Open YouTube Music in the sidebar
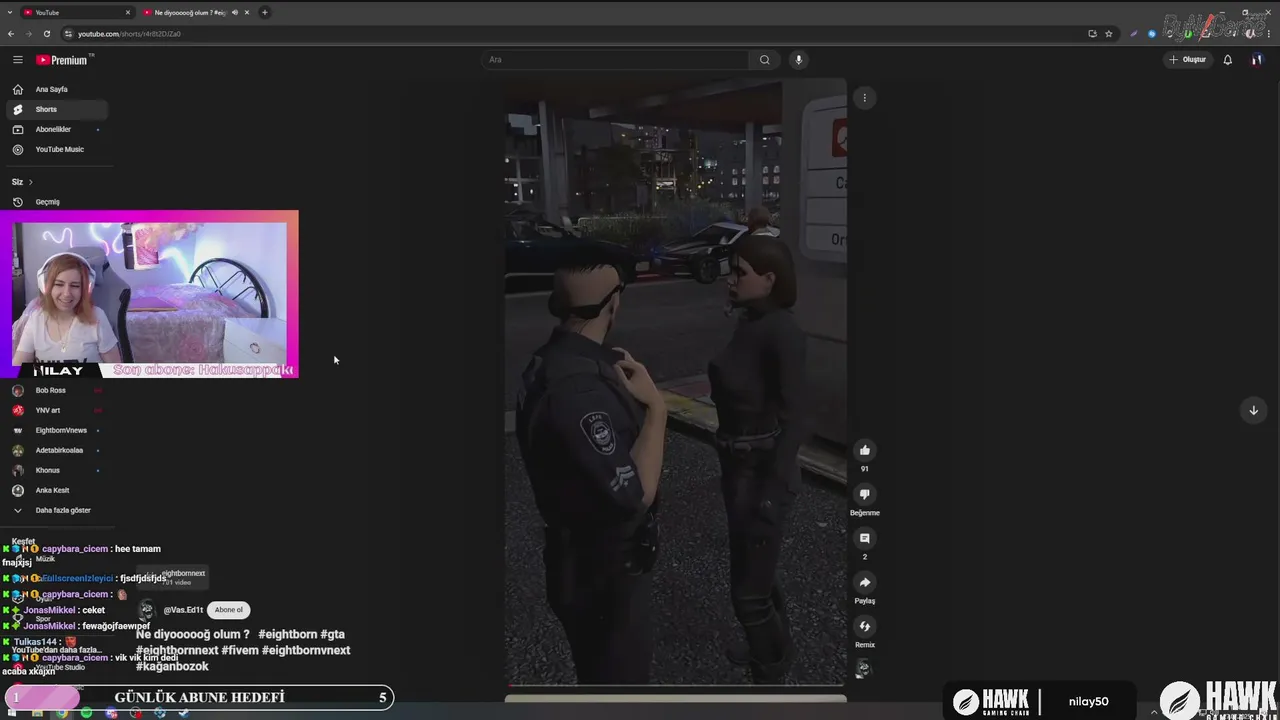This screenshot has width=1280, height=720. 59,149
